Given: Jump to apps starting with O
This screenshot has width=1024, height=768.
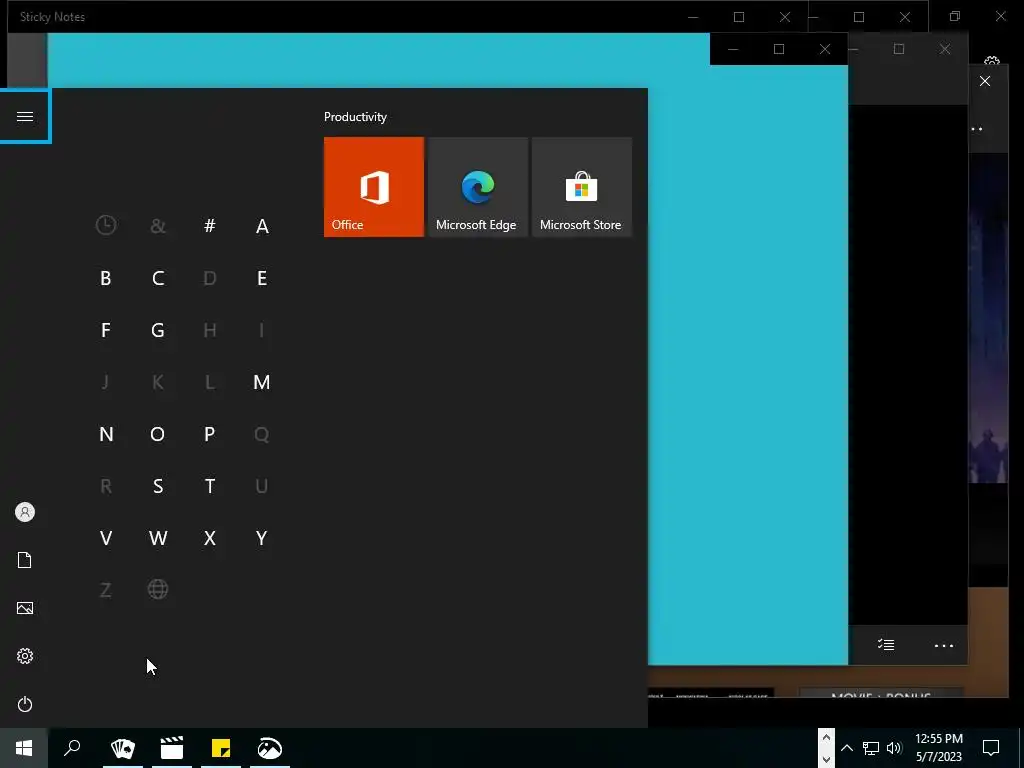Looking at the screenshot, I should tap(158, 434).
